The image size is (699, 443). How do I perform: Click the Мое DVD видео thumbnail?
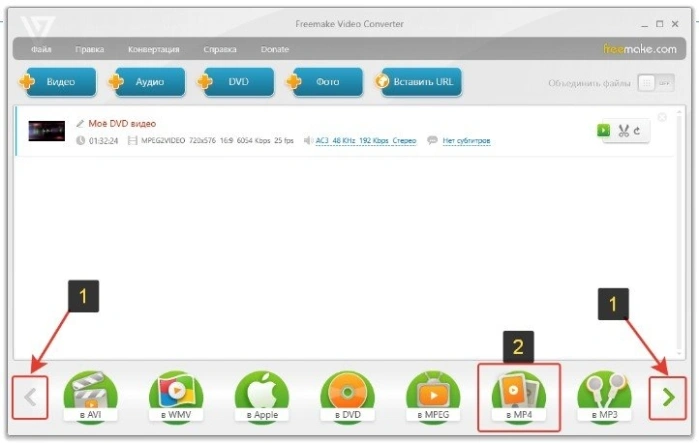(47, 131)
